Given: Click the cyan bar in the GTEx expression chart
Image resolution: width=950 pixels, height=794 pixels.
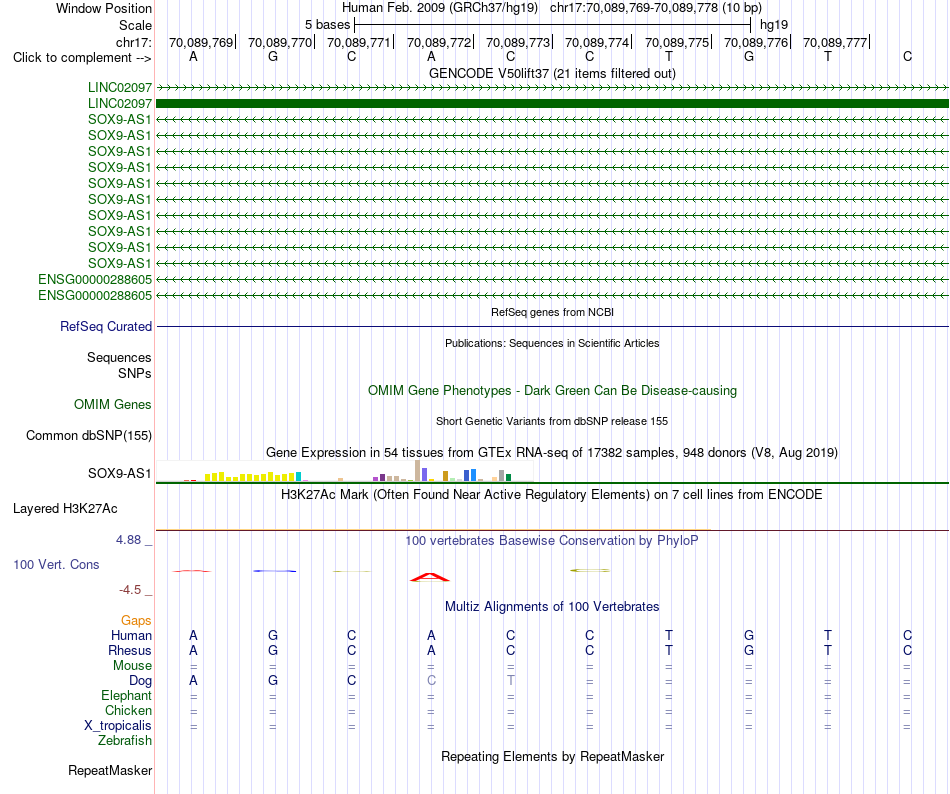Looking at the screenshot, I should tap(299, 477).
